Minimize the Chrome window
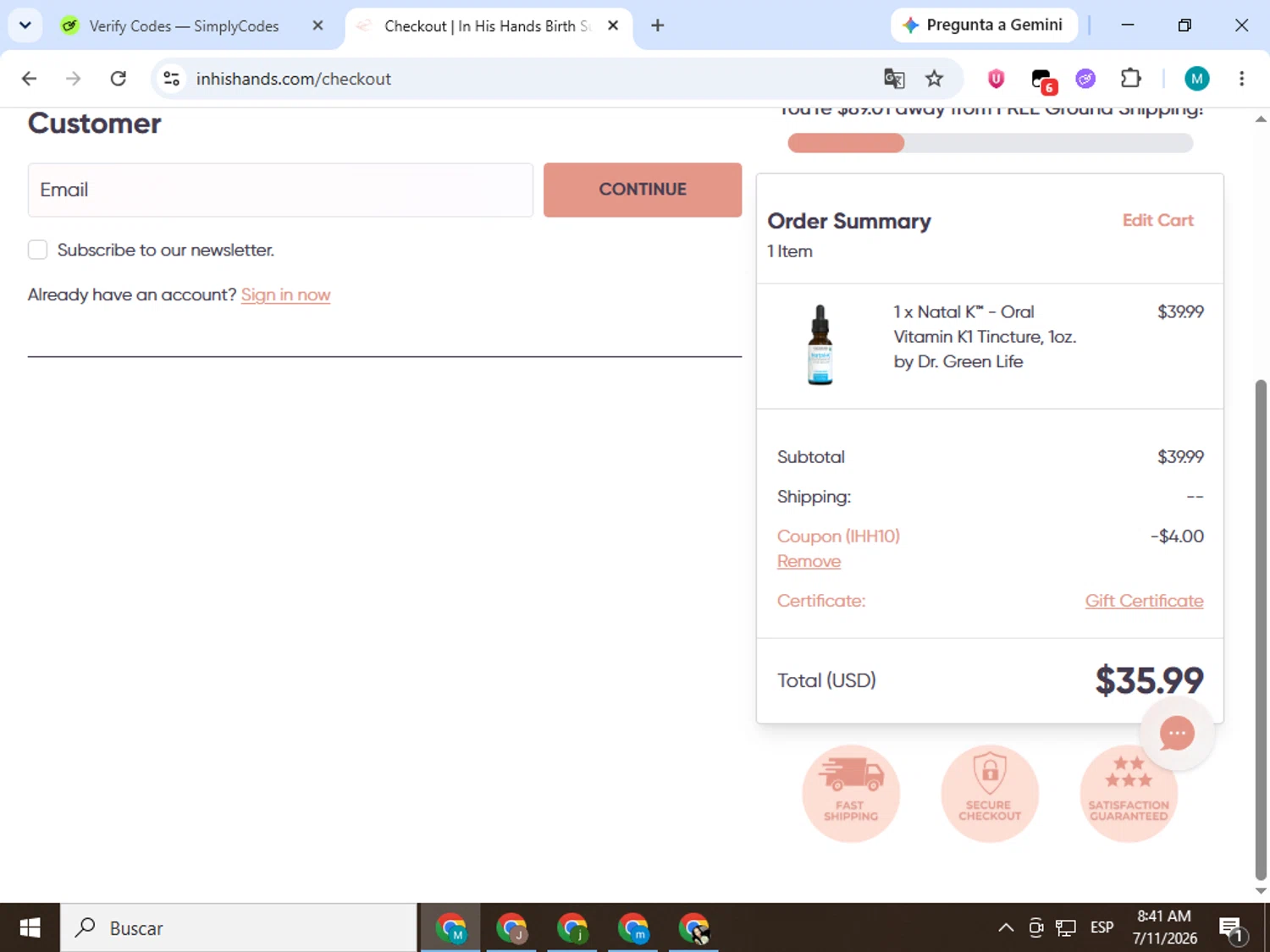1270x952 pixels. 1128,25
